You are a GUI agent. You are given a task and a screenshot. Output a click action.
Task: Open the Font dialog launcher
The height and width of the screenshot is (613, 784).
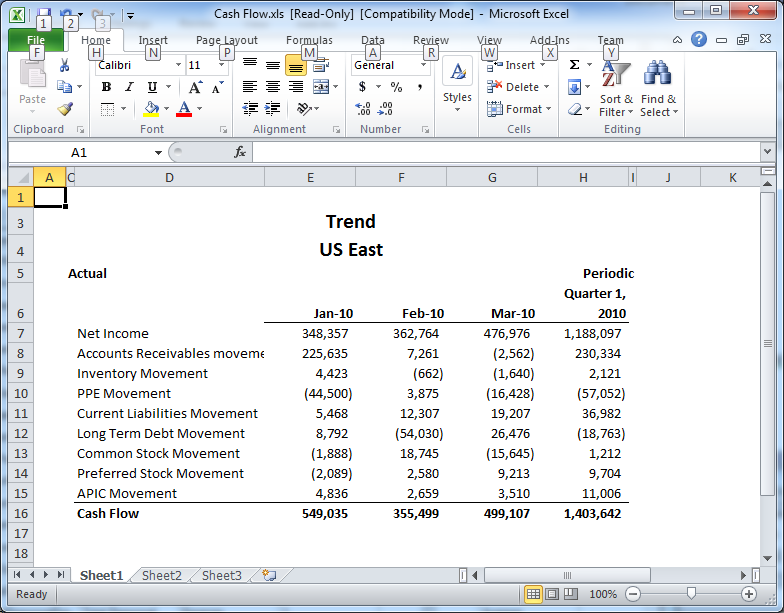tap(223, 130)
